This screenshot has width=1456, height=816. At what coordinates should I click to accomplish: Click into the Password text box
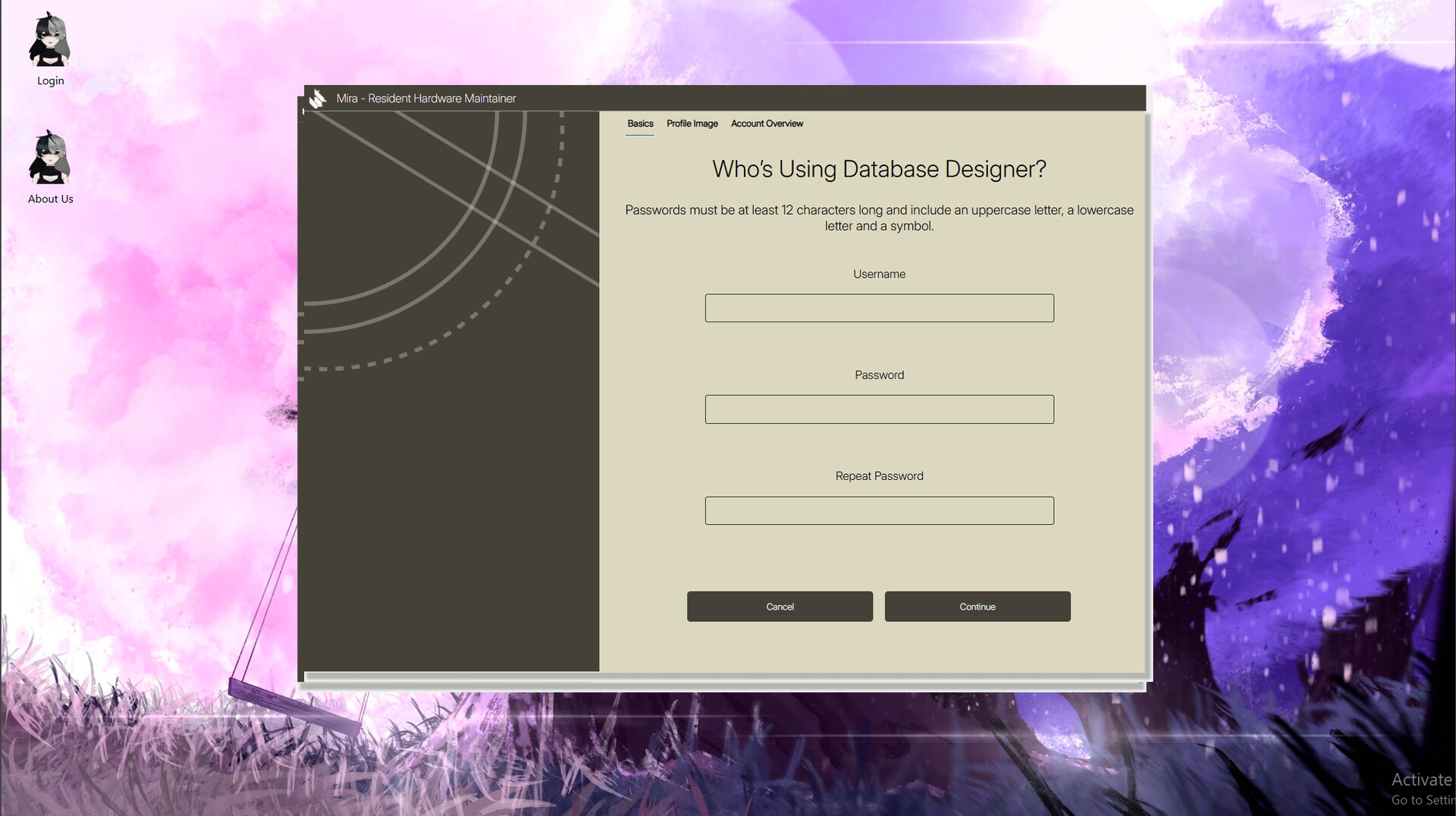879,410
